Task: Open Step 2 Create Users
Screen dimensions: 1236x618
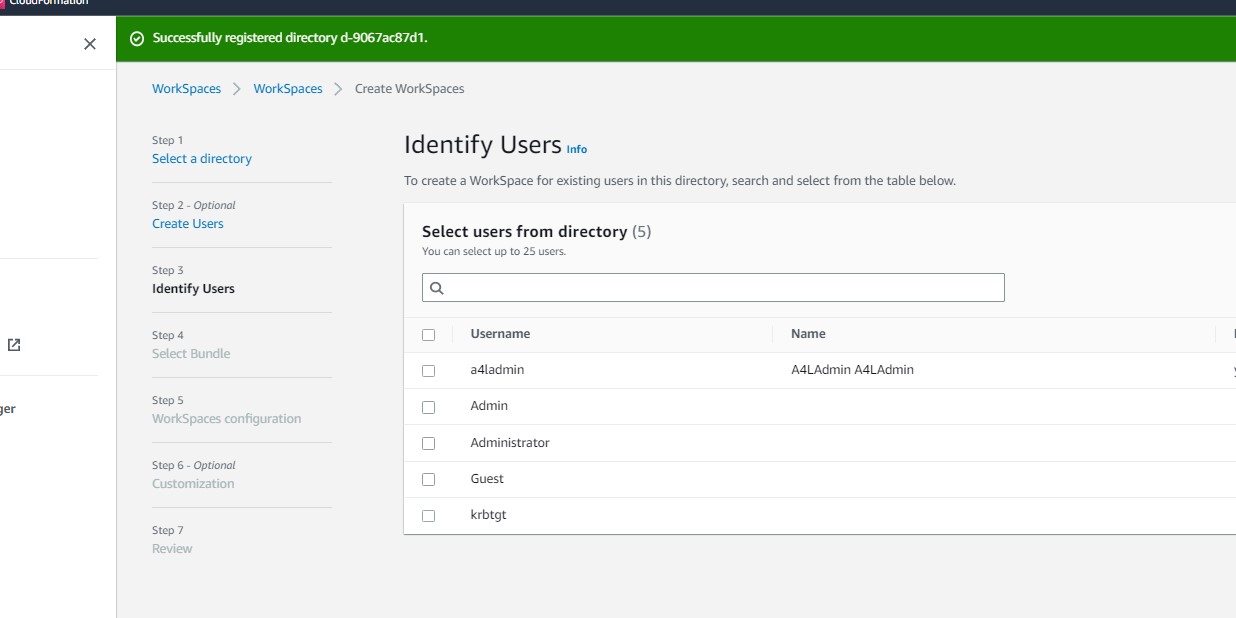Action: 188,223
